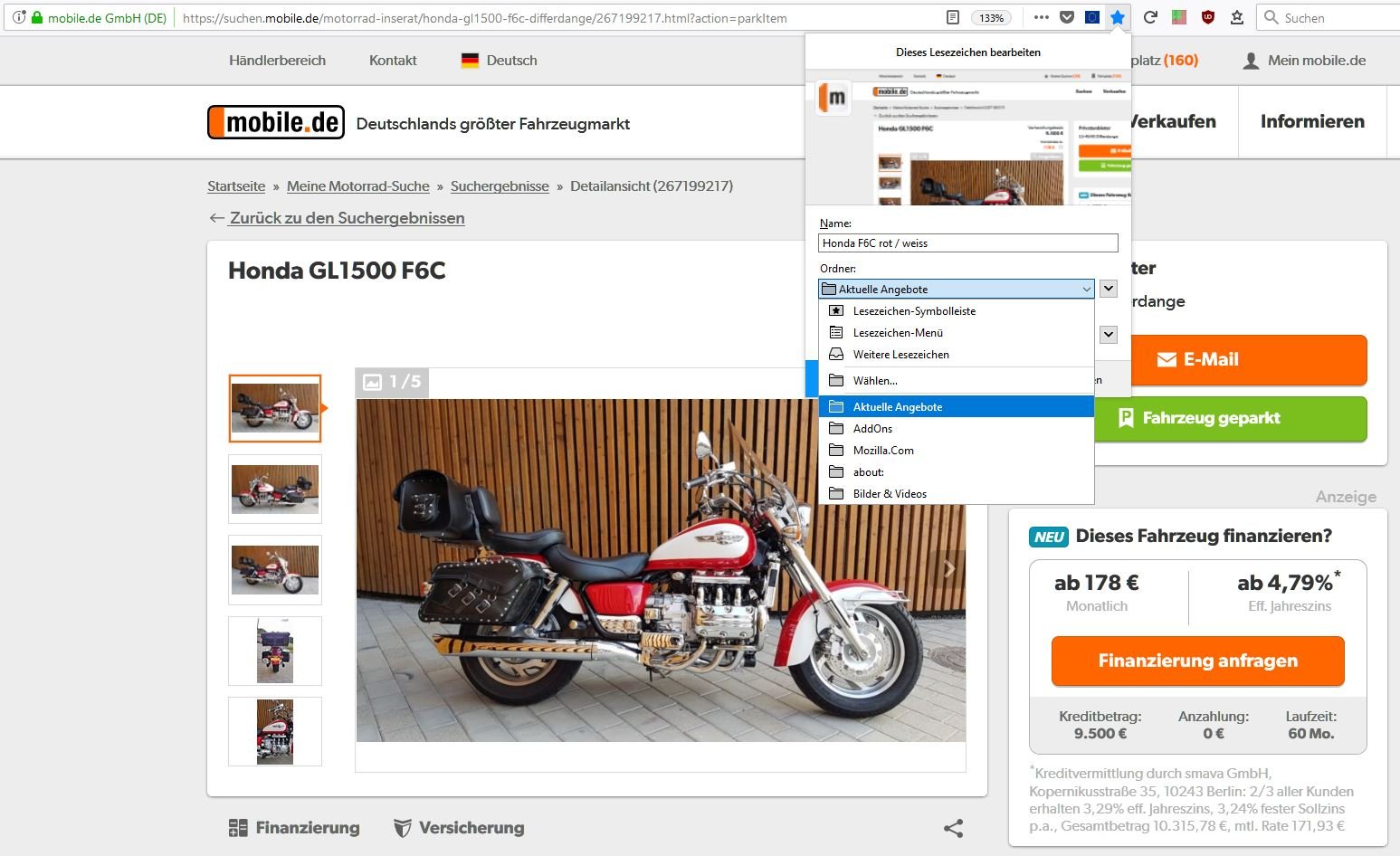Click the image gallery counter icon
Image resolution: width=1400 pixels, height=856 pixels.
point(372,382)
